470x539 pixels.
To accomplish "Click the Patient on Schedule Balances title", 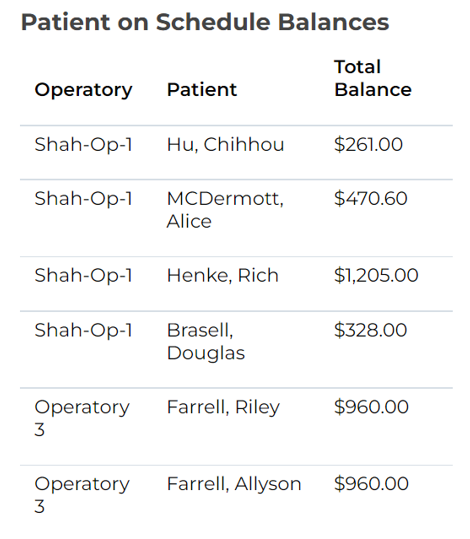I will click(205, 22).
